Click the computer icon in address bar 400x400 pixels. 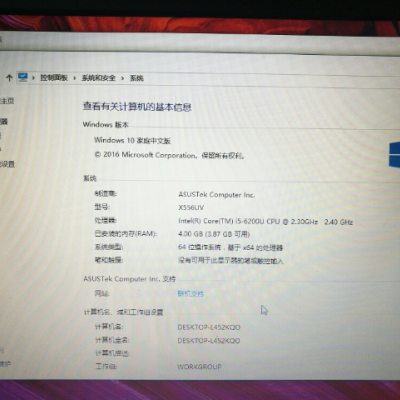click(x=23, y=77)
